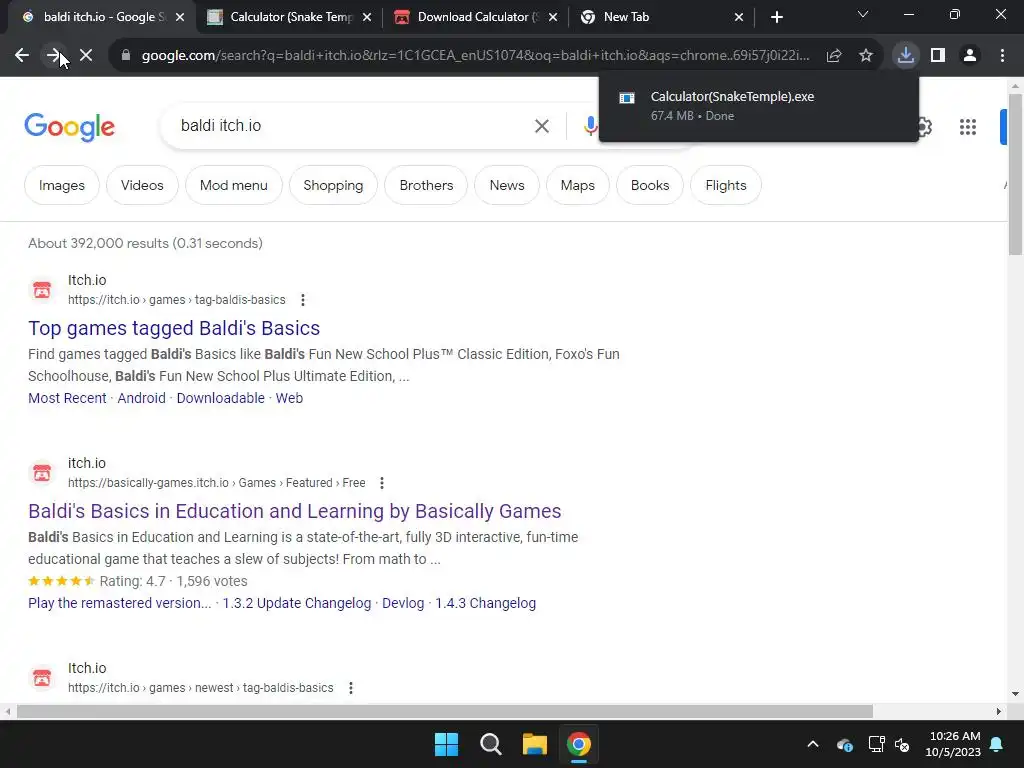
Task: Bookmark this page with the star icon
Action: click(866, 56)
